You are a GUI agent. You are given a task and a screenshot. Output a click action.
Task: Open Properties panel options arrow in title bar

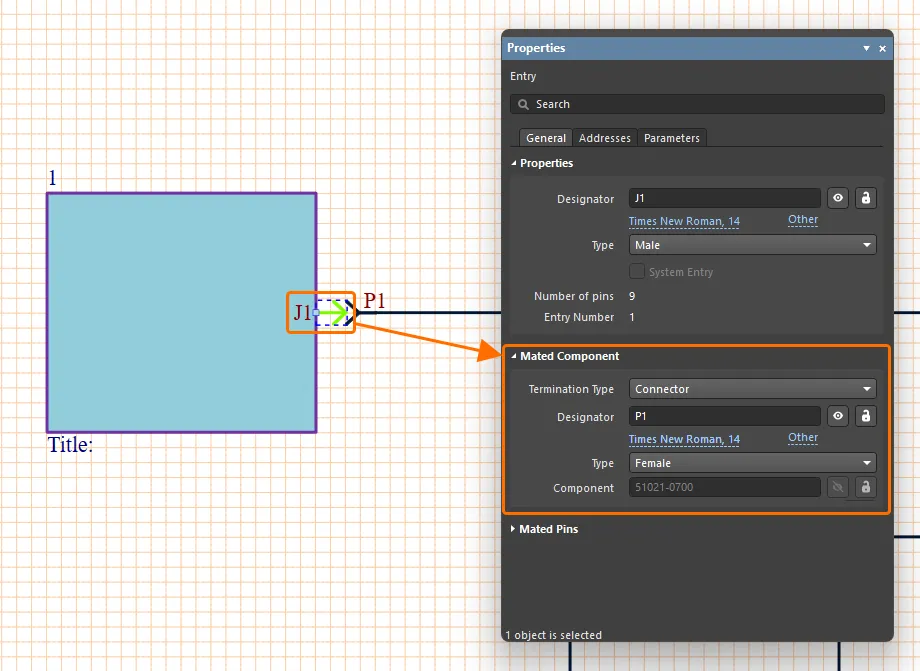pyautogui.click(x=866, y=48)
